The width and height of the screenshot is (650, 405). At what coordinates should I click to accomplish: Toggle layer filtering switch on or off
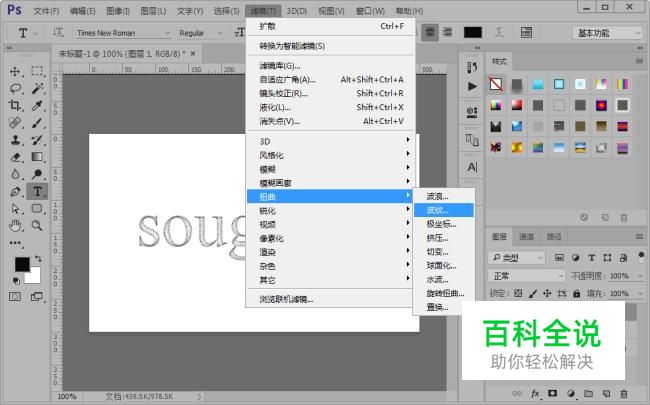pos(641,257)
